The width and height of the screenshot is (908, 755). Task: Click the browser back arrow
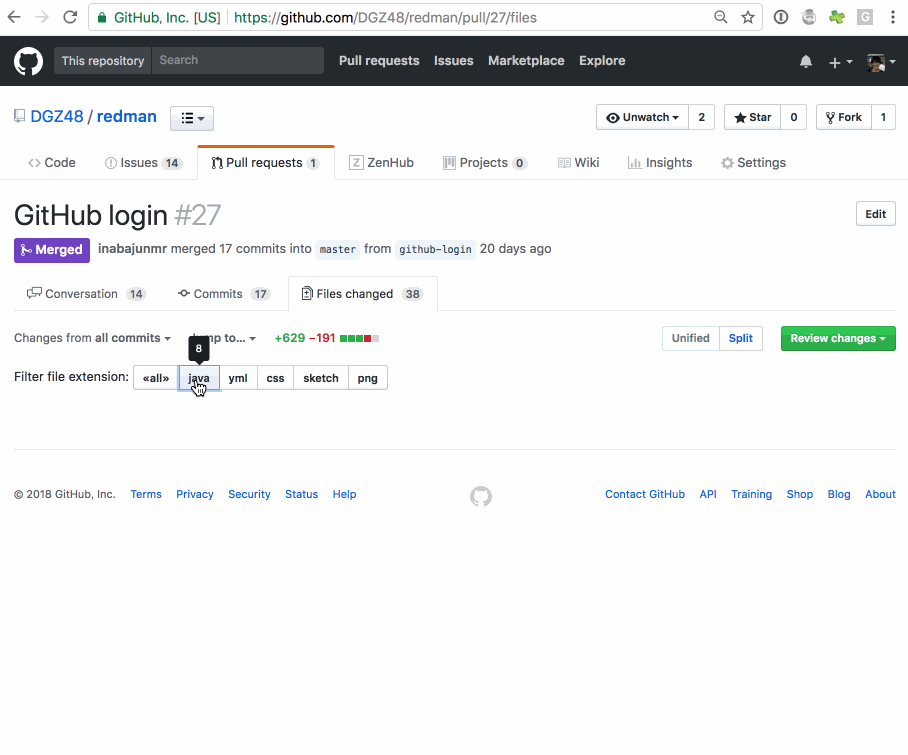pyautogui.click(x=14, y=17)
